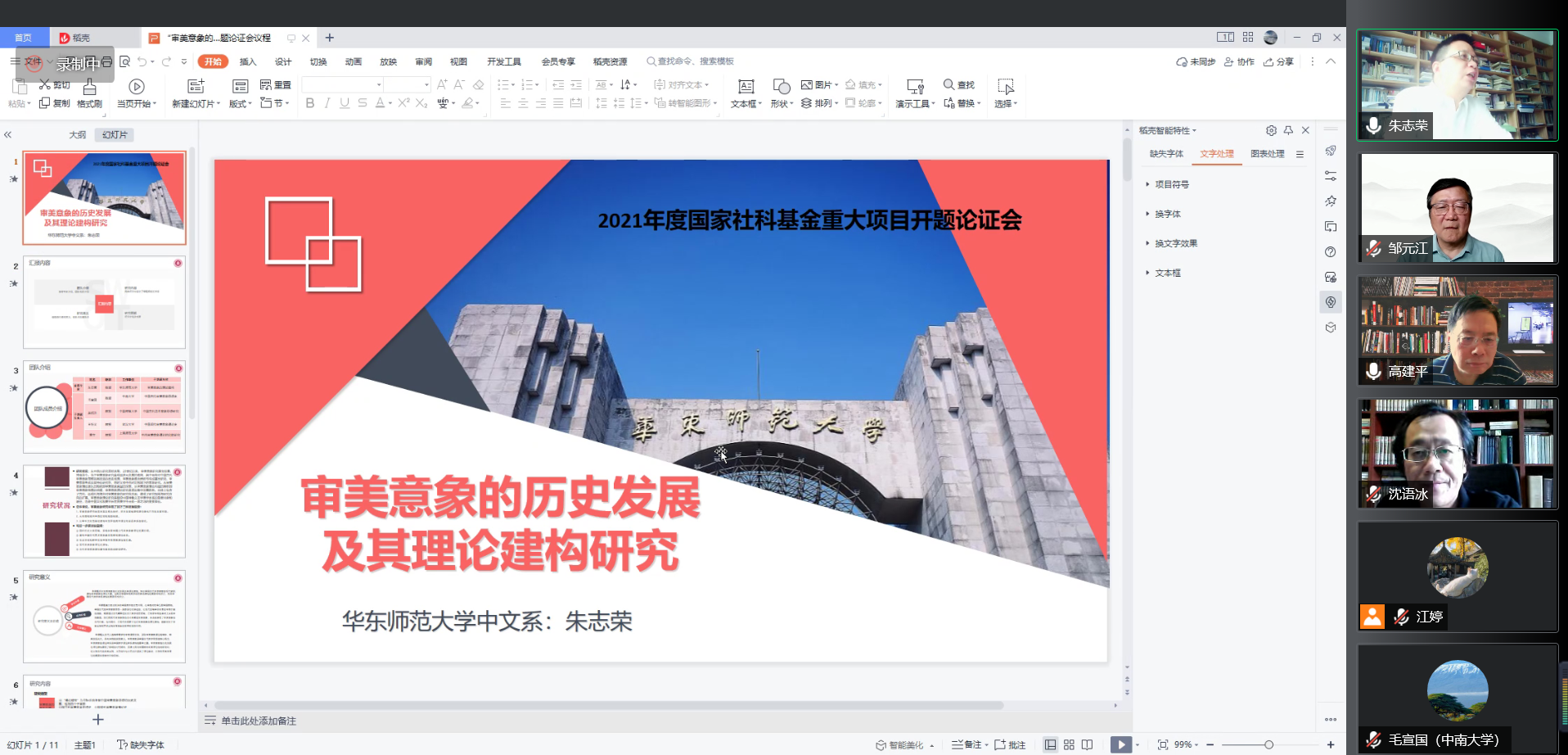Switch to the 图表处理 panel tab
This screenshot has height=755, width=1568.
1267,153
